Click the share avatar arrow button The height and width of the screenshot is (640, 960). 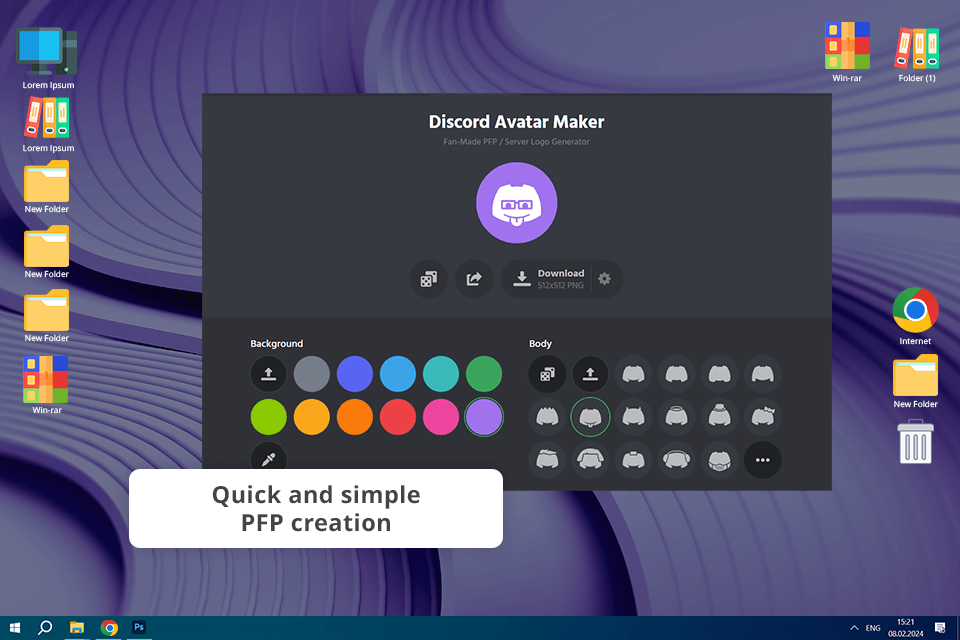[474, 279]
